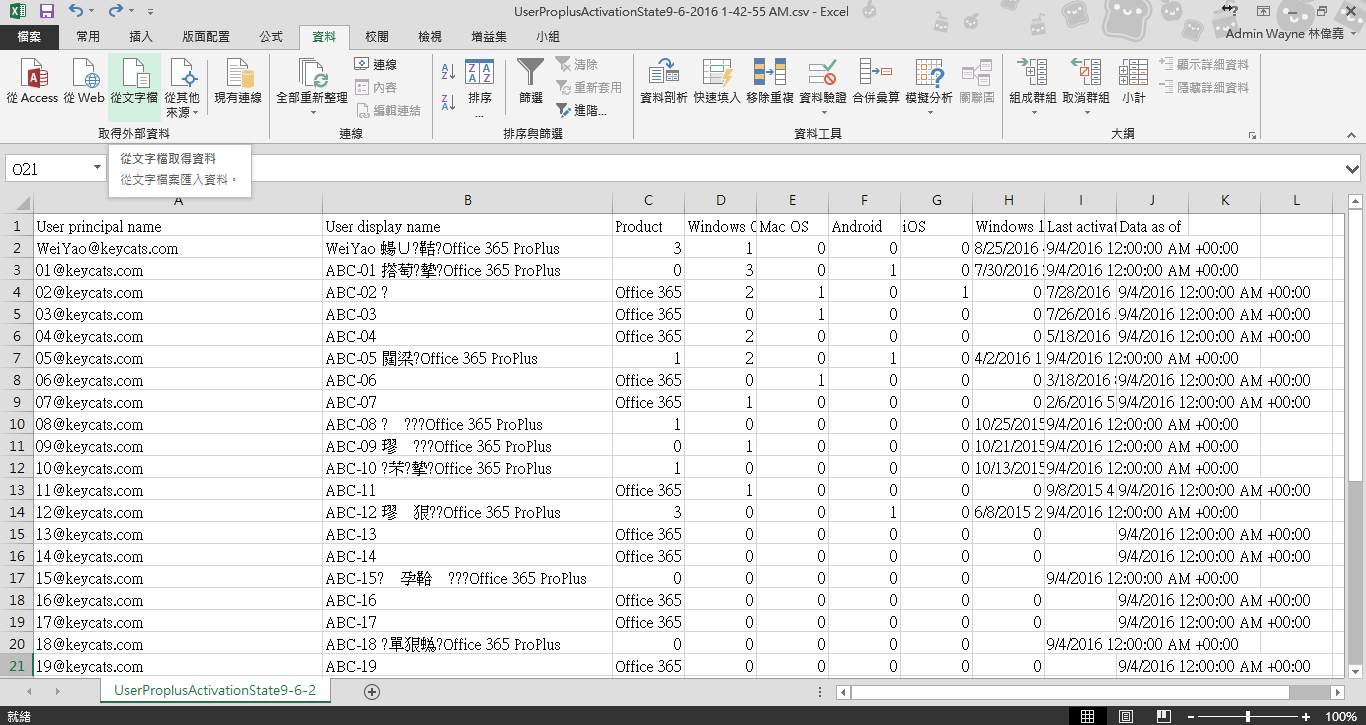Launch 資料剖析 text to columns

663,82
